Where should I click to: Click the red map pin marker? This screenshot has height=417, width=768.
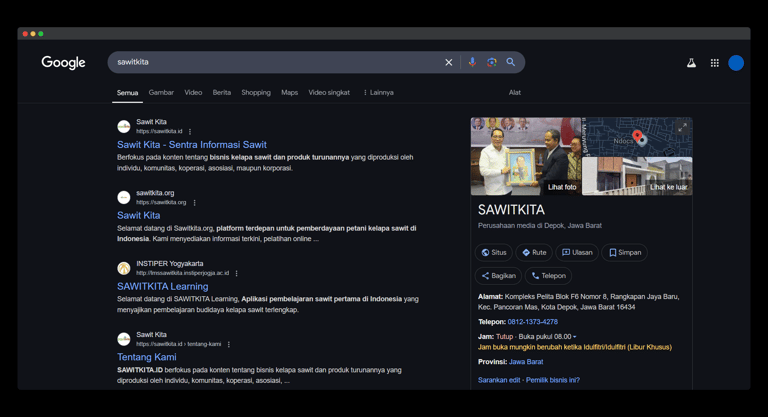(x=637, y=136)
